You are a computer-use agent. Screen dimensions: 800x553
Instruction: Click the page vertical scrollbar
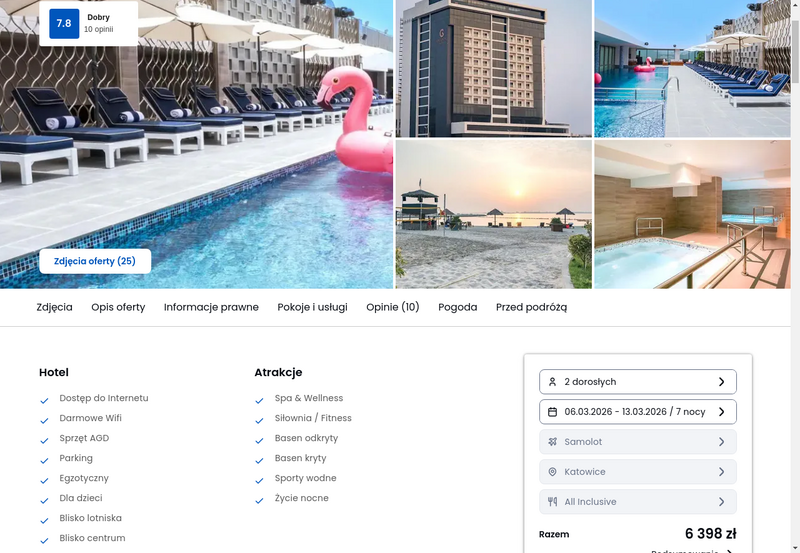click(x=795, y=276)
